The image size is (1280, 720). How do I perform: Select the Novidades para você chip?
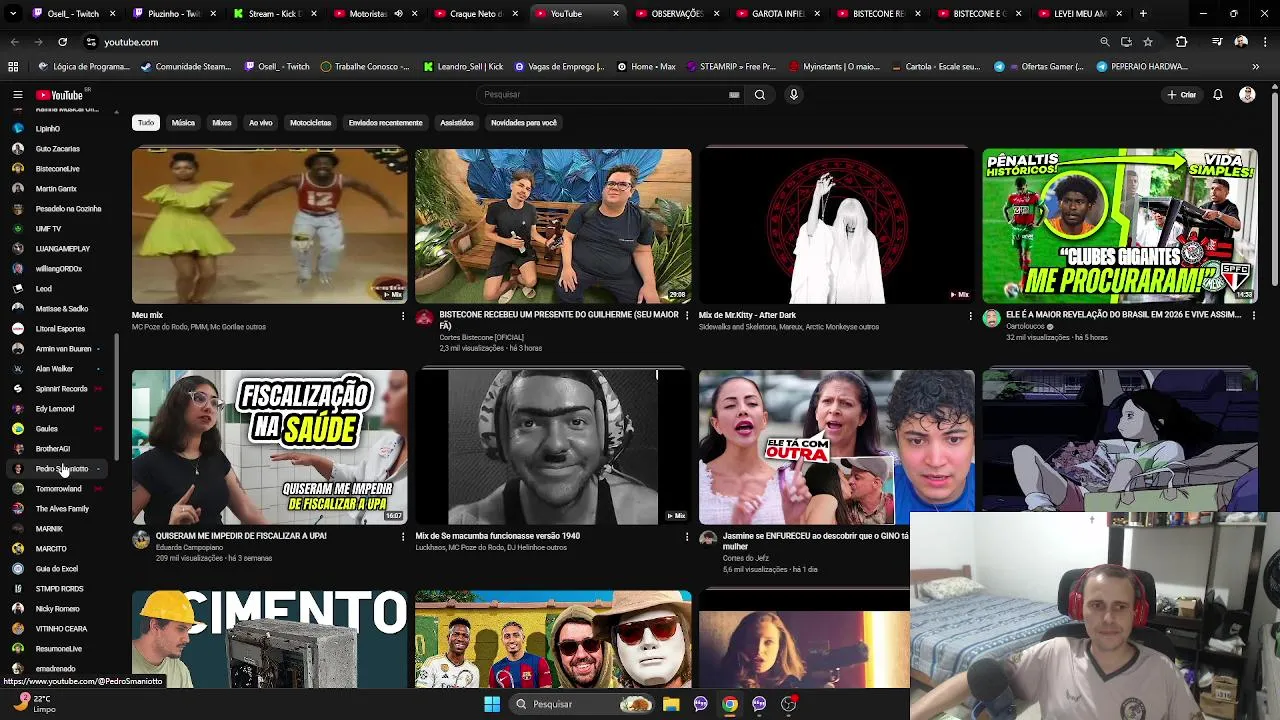(x=524, y=123)
